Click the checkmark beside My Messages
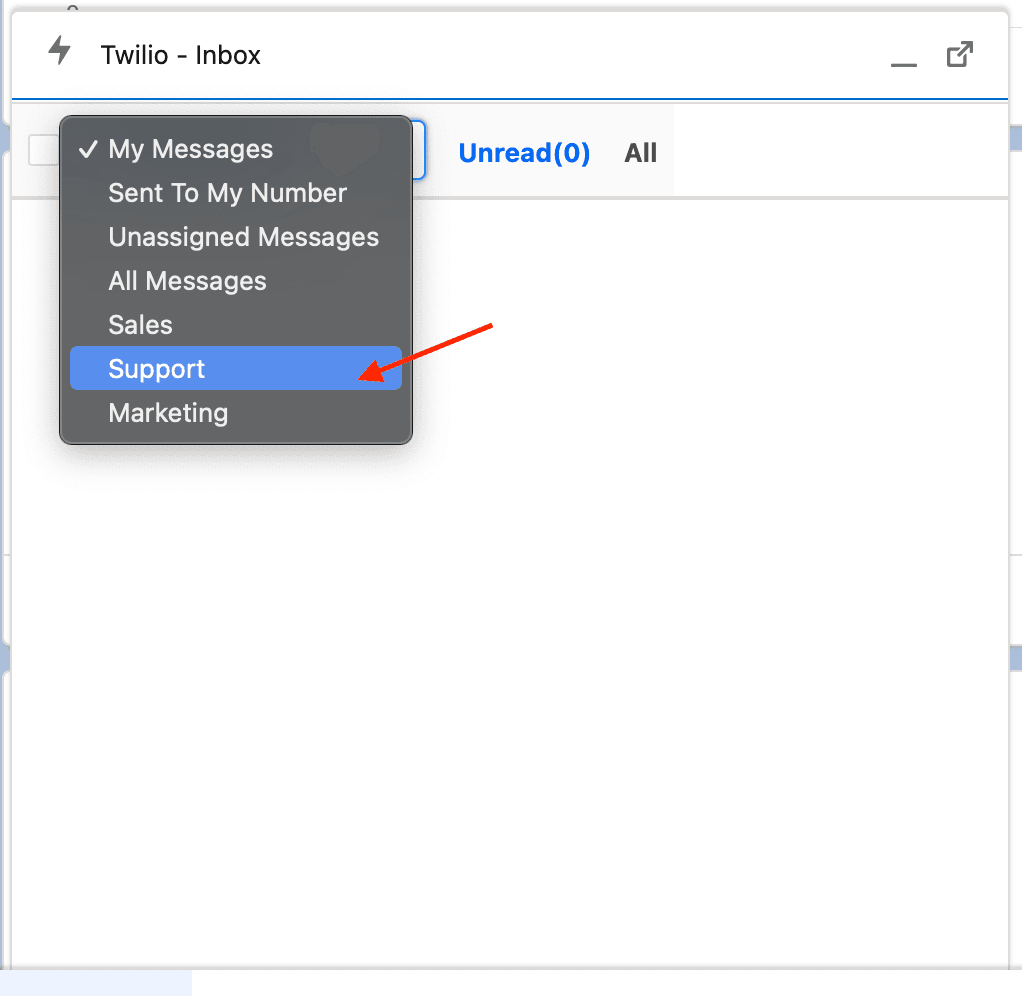The width and height of the screenshot is (1022, 996). pyautogui.click(x=88, y=149)
